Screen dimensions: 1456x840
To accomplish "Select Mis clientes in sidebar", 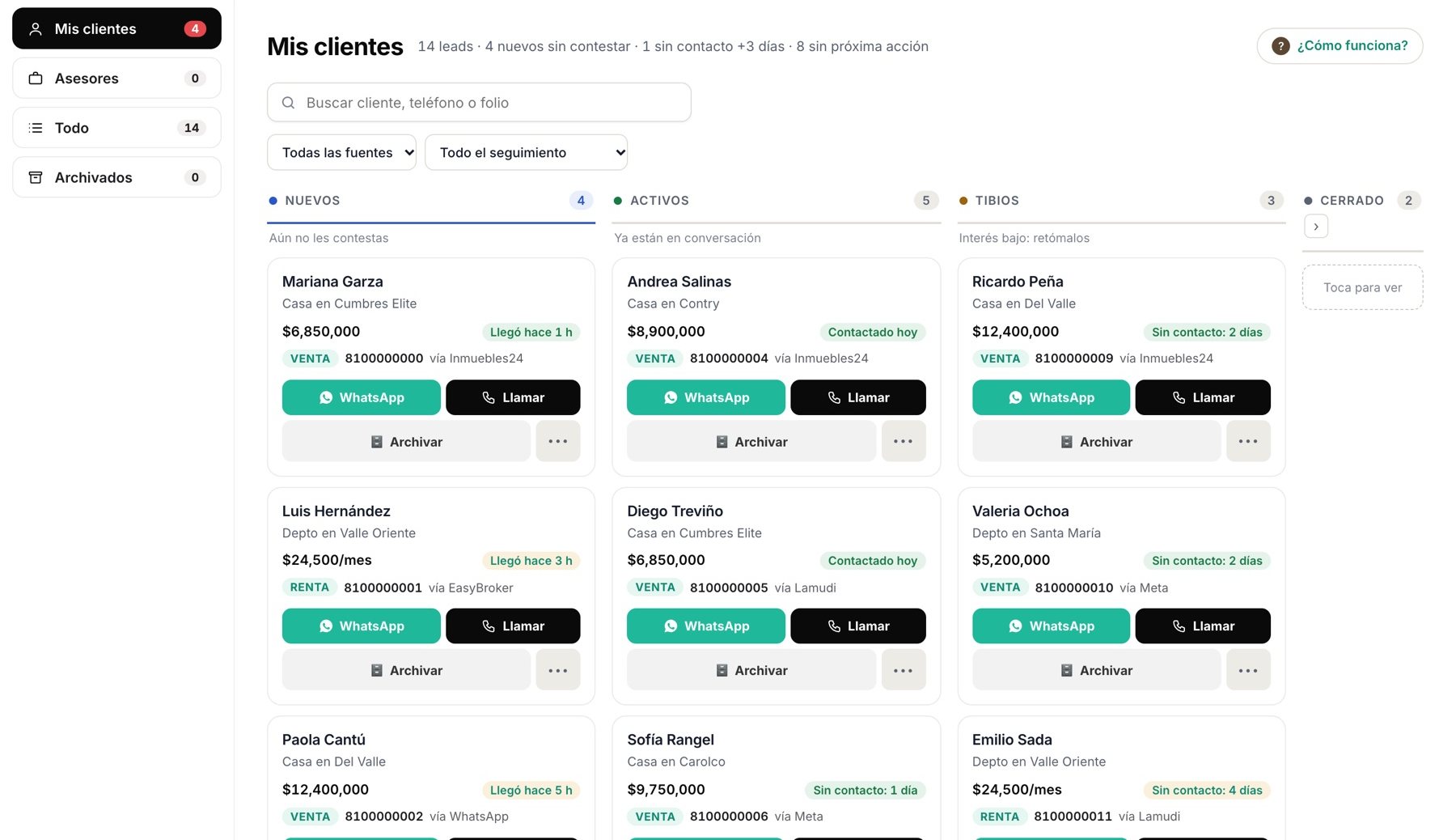I will (x=116, y=28).
